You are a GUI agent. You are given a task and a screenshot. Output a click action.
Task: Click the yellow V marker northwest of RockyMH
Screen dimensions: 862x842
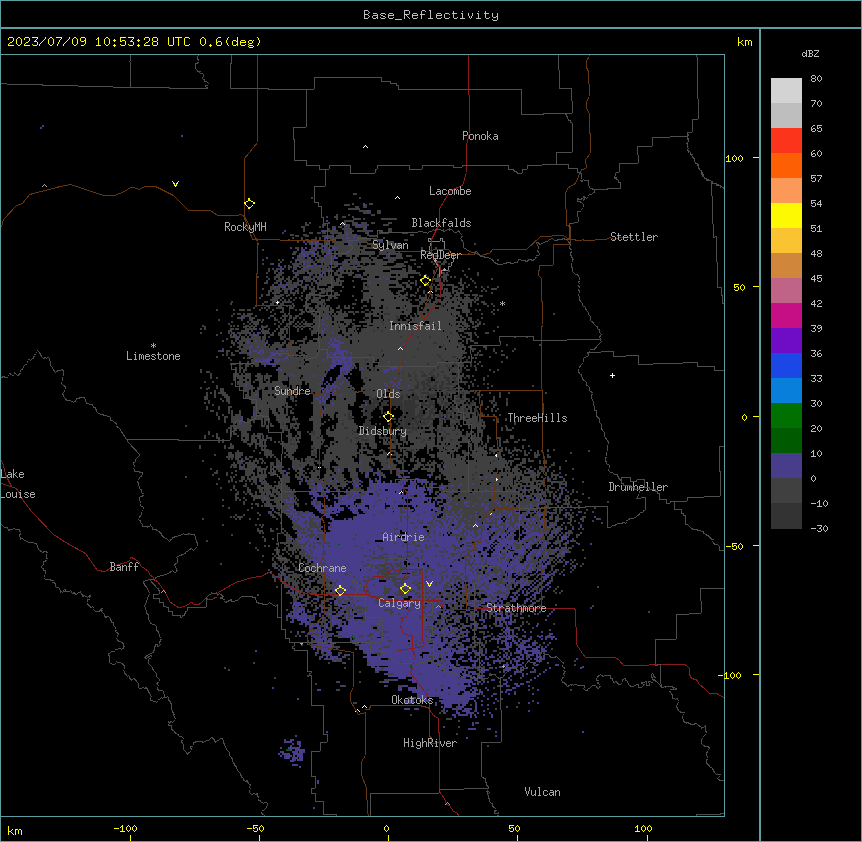(175, 184)
